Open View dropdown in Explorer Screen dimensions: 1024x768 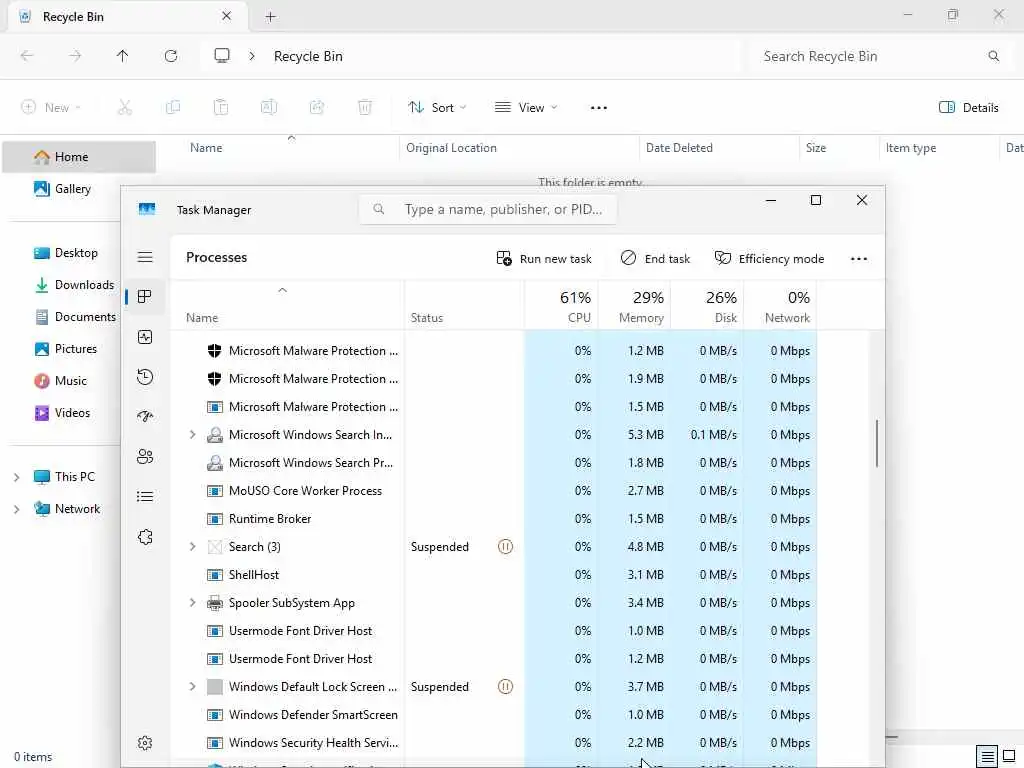point(526,108)
